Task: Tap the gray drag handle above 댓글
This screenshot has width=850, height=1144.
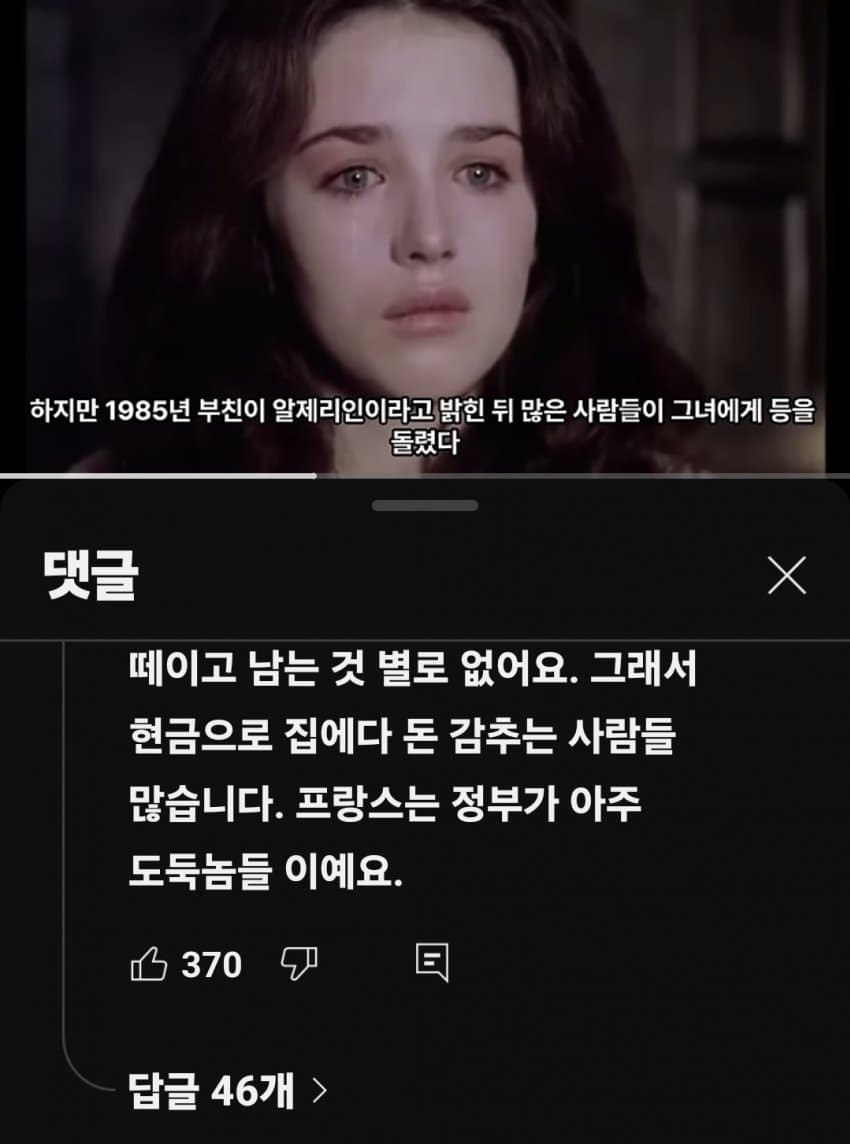Action: 425,505
